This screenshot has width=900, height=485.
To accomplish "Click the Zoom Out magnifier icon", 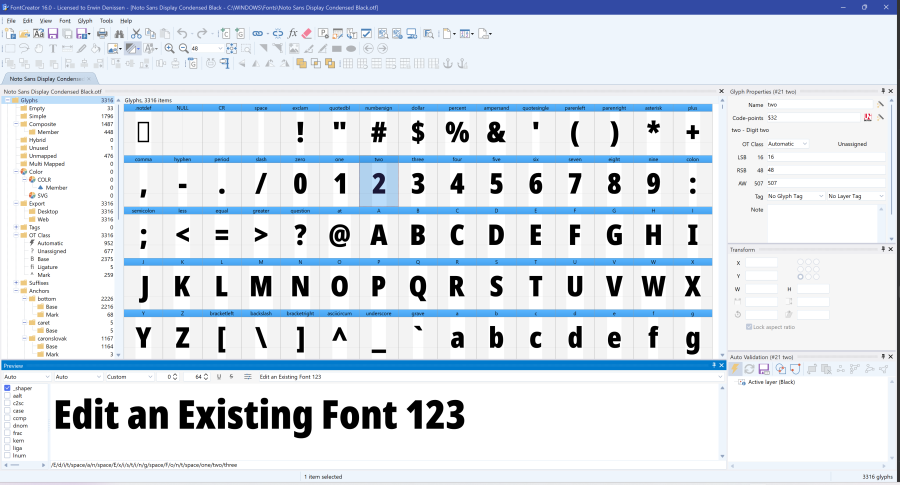I will click(x=183, y=49).
